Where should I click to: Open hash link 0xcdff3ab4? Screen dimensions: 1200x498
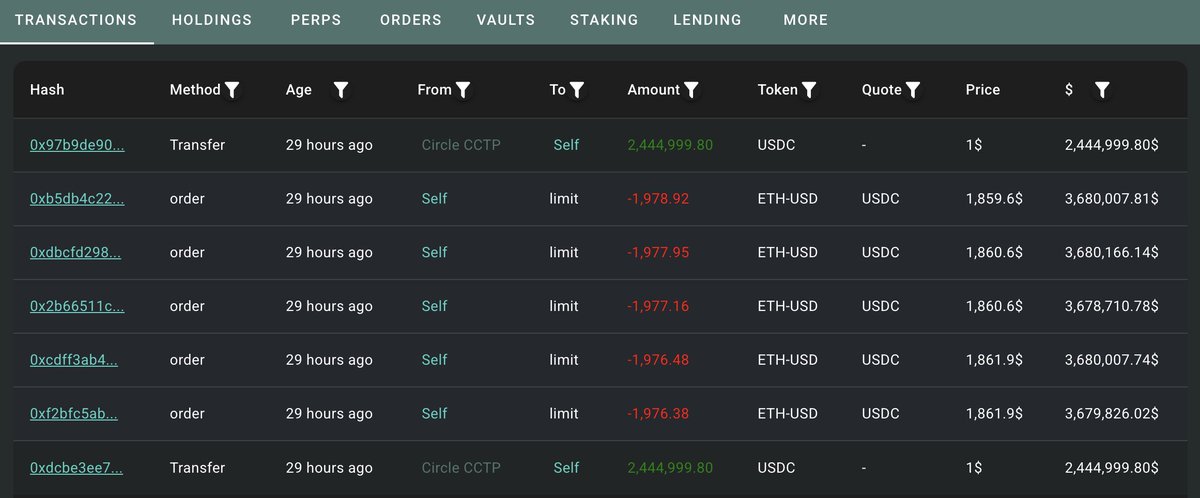(74, 360)
